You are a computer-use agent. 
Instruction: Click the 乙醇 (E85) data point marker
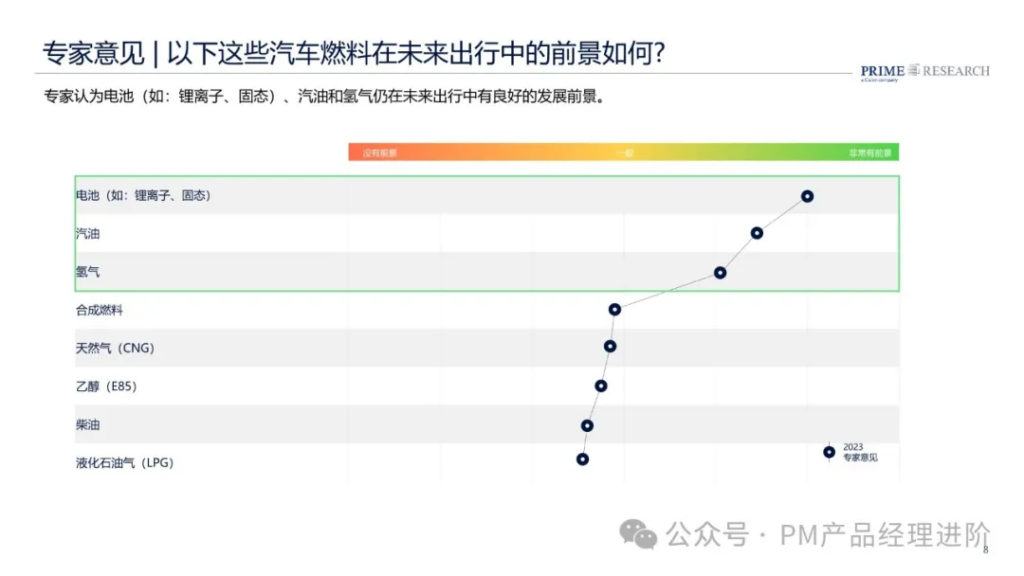pos(601,386)
